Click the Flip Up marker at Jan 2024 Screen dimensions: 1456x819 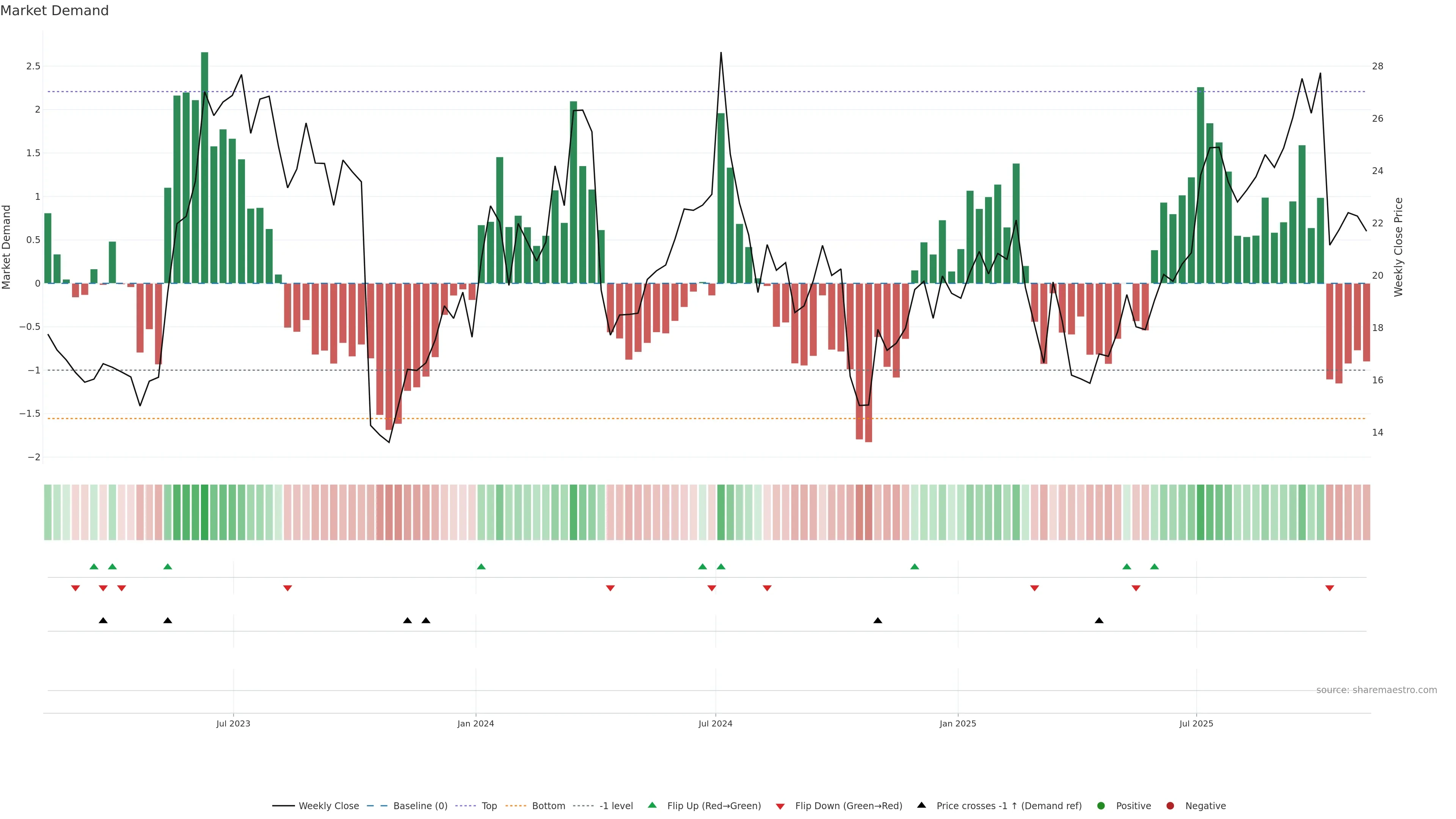point(481,566)
